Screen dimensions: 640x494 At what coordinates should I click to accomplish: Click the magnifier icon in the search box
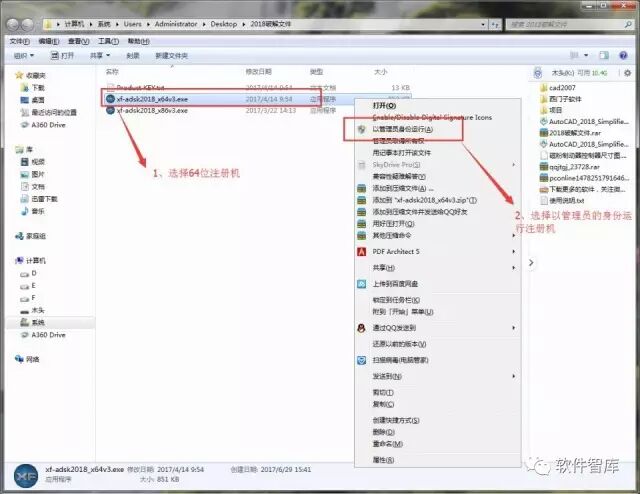(628, 24)
